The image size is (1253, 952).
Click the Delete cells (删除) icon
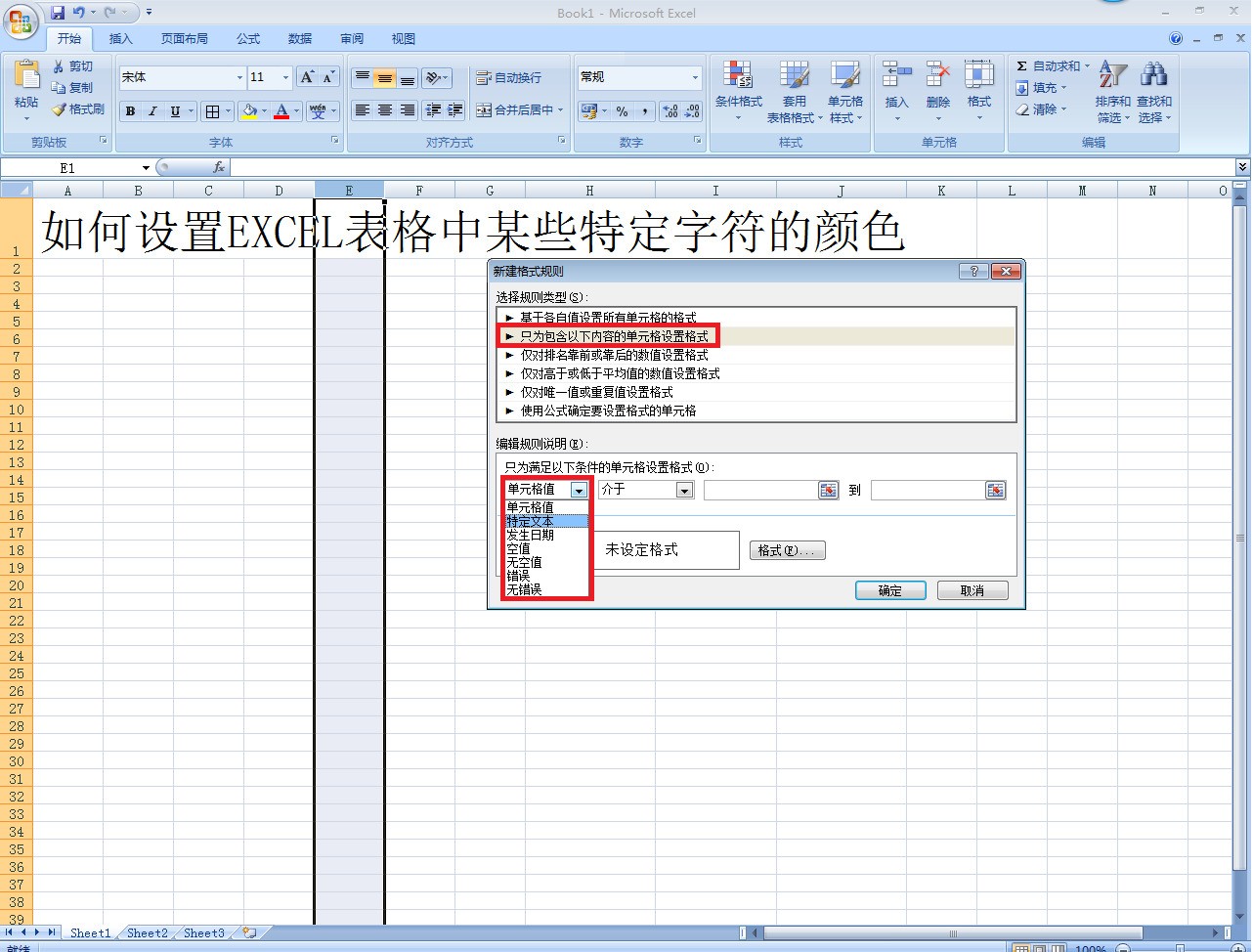pyautogui.click(x=937, y=75)
